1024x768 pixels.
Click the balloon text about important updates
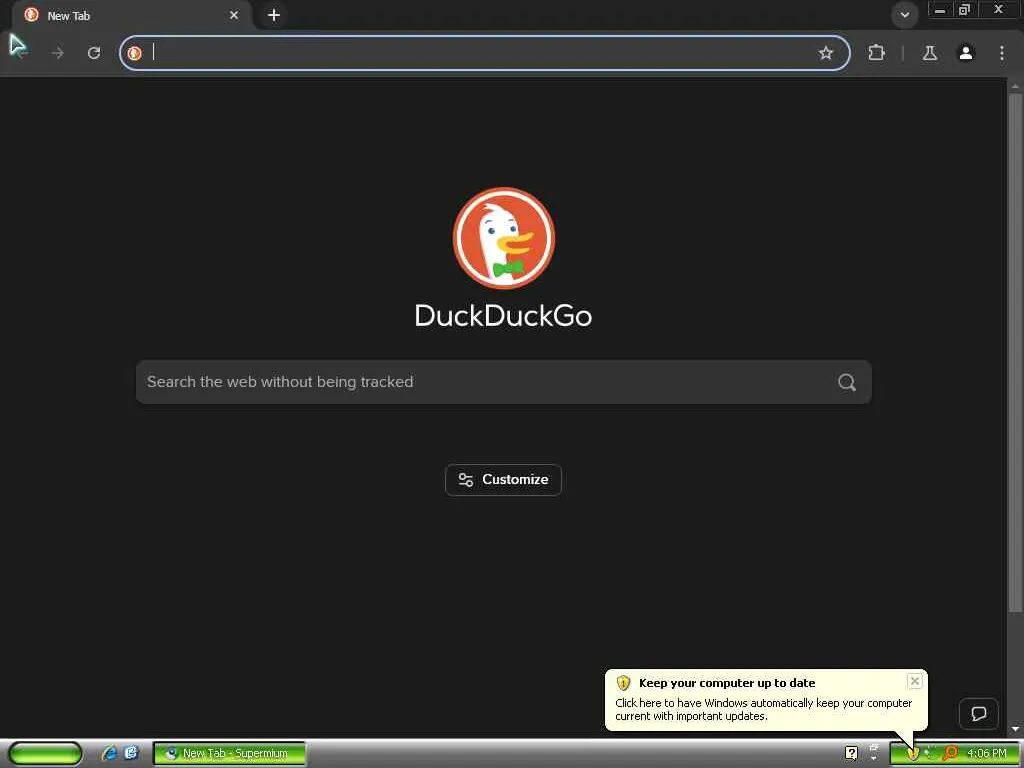(763, 710)
